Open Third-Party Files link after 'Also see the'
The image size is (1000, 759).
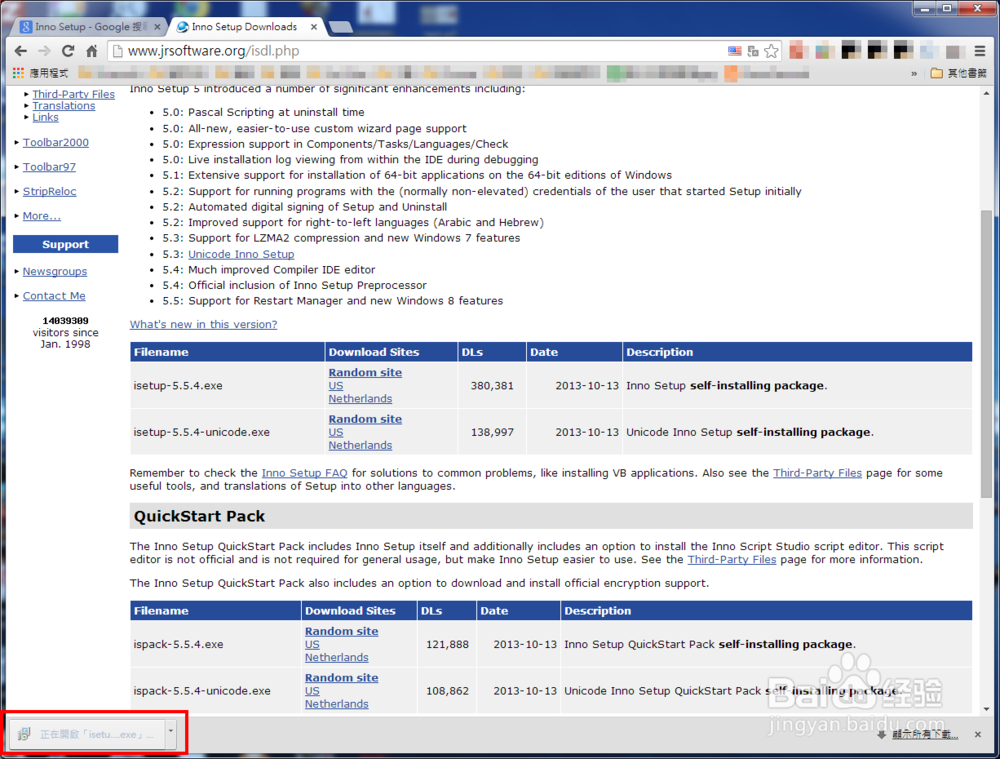[817, 473]
